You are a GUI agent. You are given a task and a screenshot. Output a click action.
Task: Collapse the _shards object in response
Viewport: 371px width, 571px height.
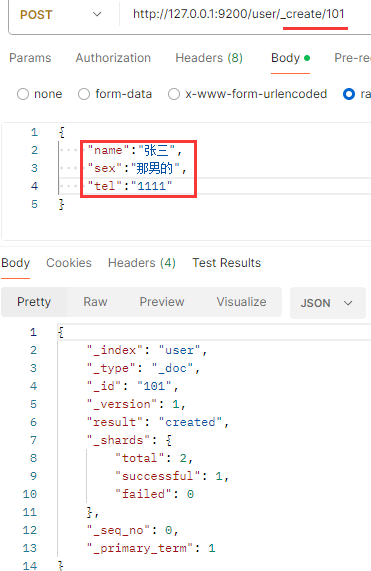pyautogui.click(x=168, y=440)
